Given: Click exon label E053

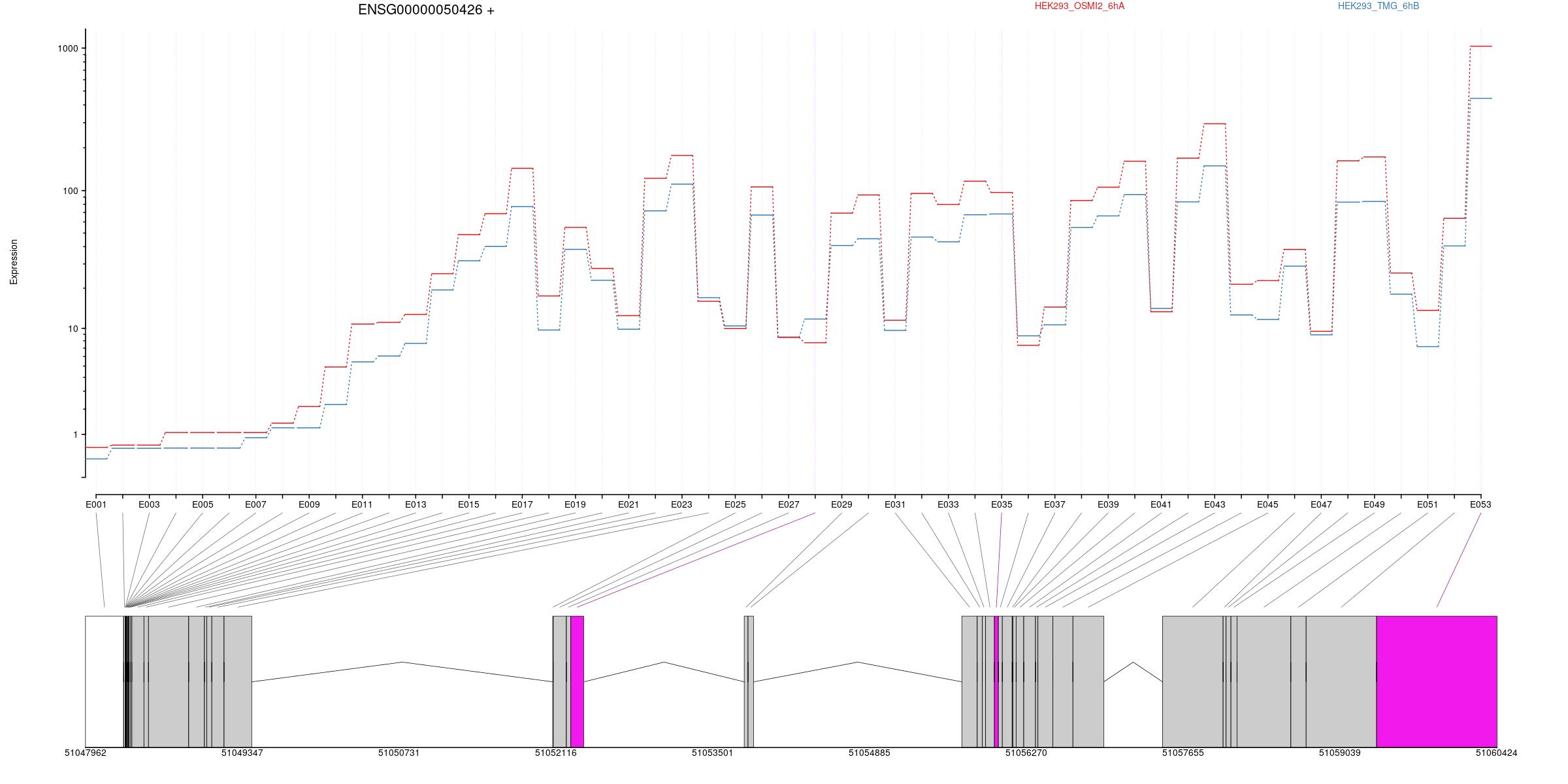Looking at the screenshot, I should [1480, 504].
